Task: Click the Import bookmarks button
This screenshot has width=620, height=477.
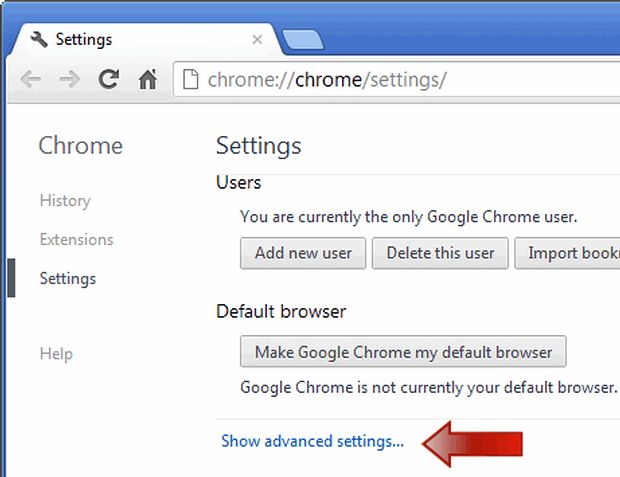Action: 567,253
